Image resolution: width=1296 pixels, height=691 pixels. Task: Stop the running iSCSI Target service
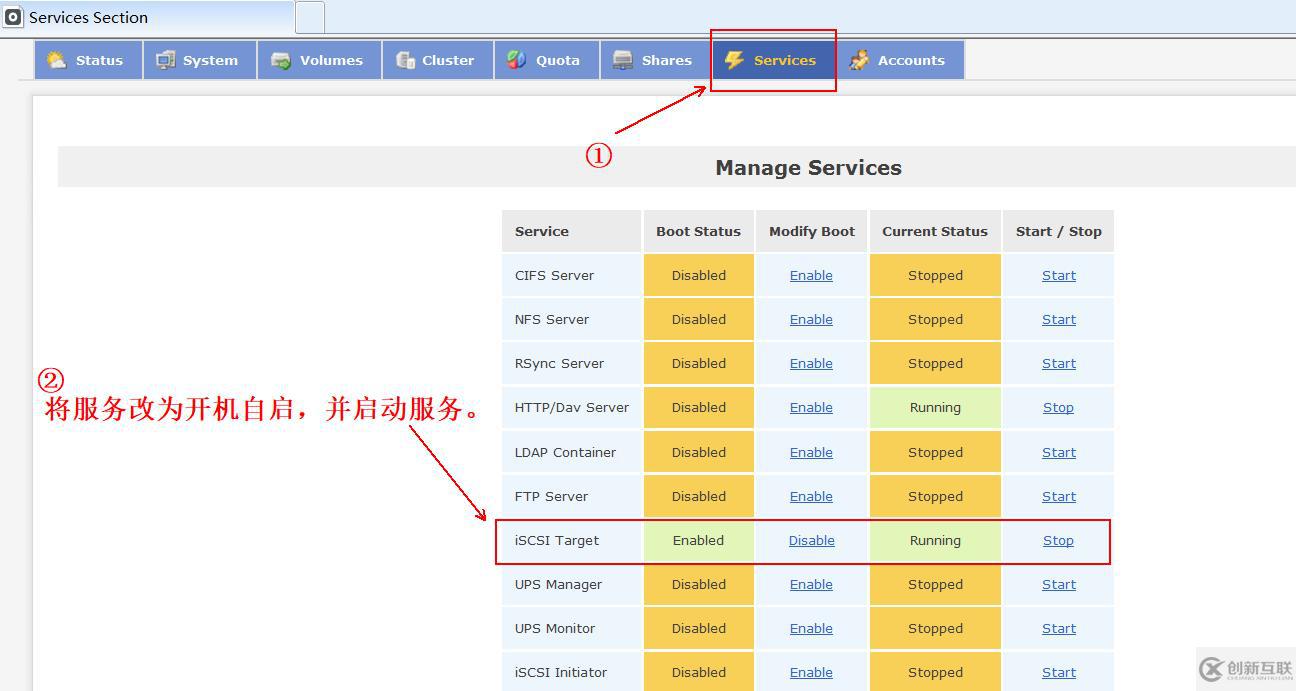pyautogui.click(x=1058, y=541)
